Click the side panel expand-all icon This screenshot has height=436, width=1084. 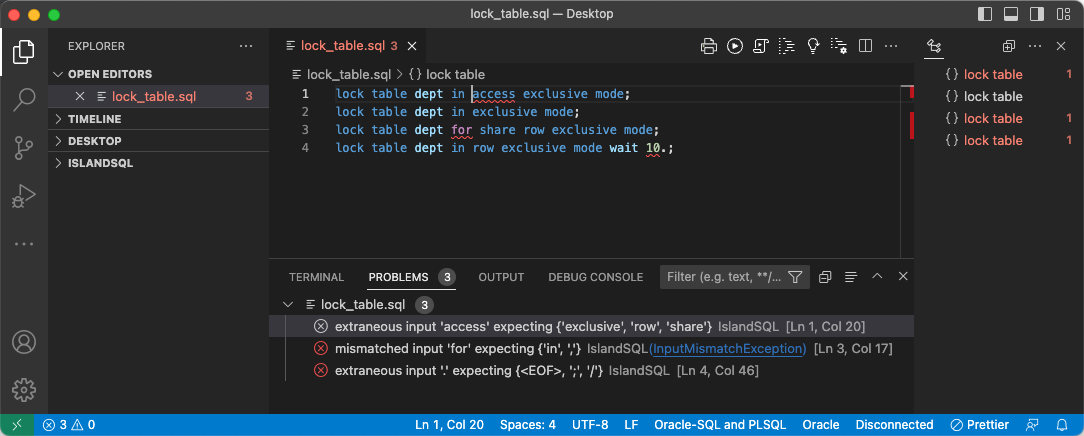(1009, 46)
